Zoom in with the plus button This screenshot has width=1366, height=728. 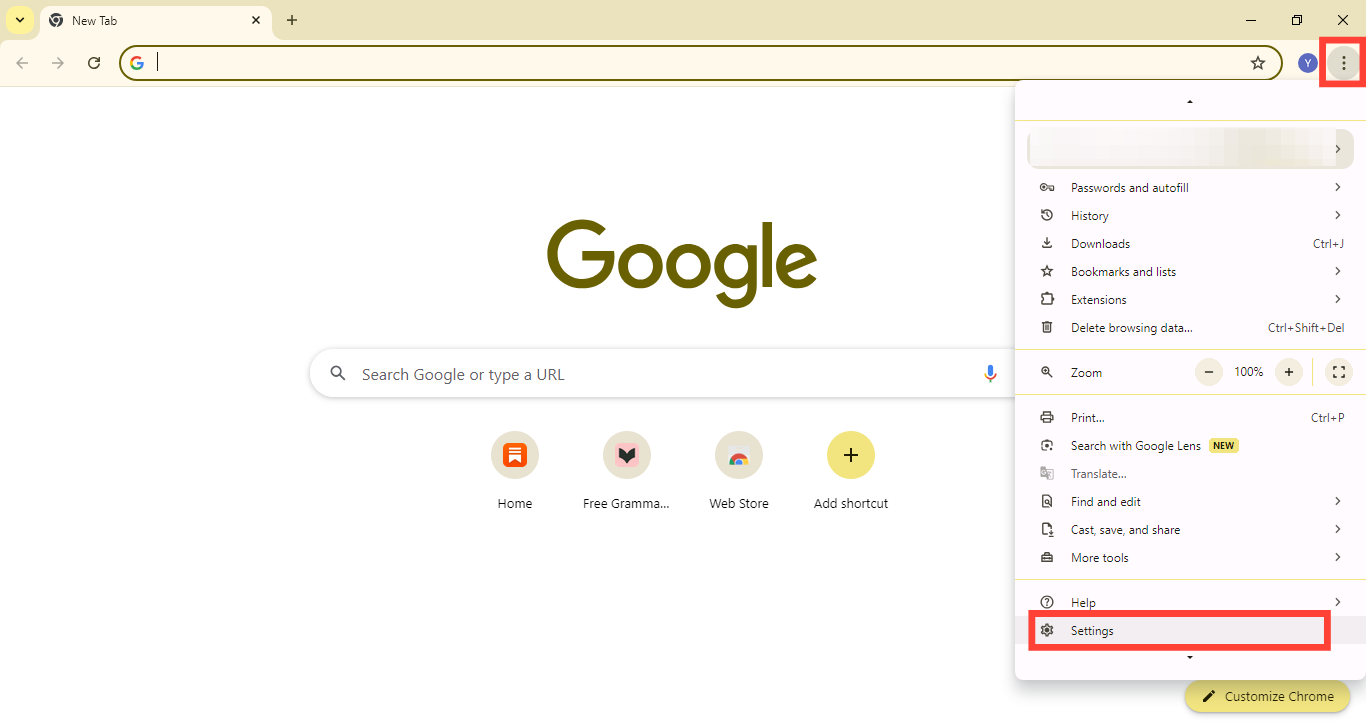[1289, 372]
